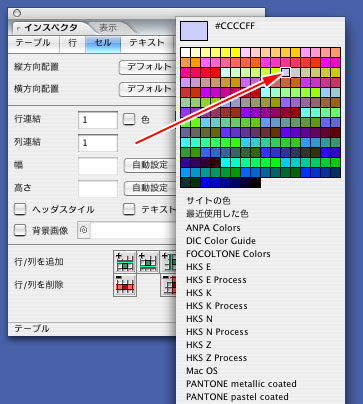The image size is (363, 404).
Task: Open the 行 tab
Action: 72,43
